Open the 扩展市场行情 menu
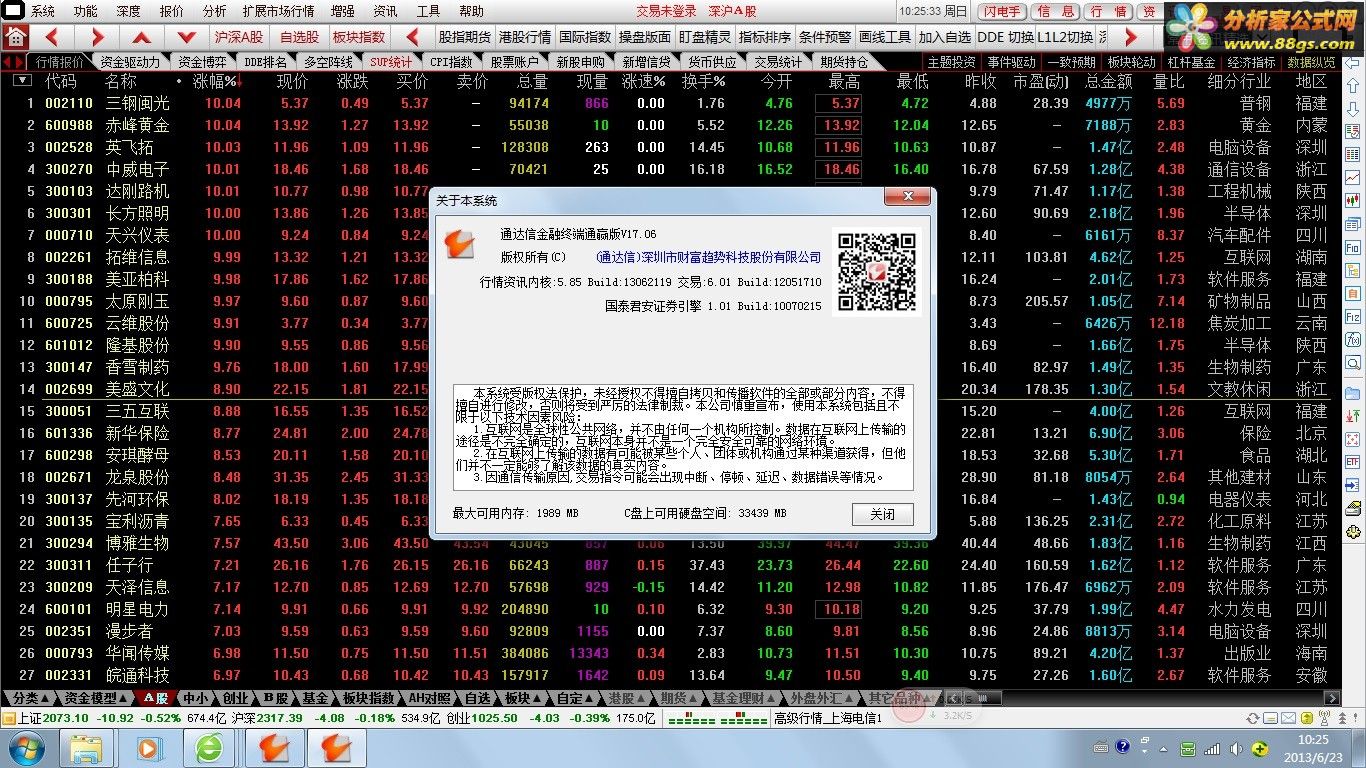The height and width of the screenshot is (768, 1366). 278,11
